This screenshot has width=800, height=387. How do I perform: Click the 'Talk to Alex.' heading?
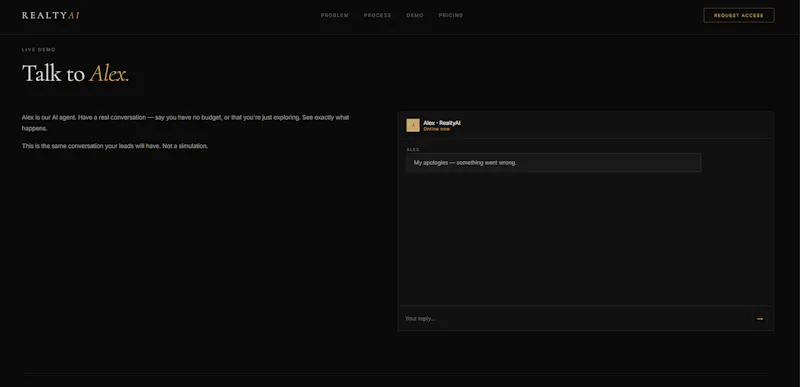pos(76,73)
